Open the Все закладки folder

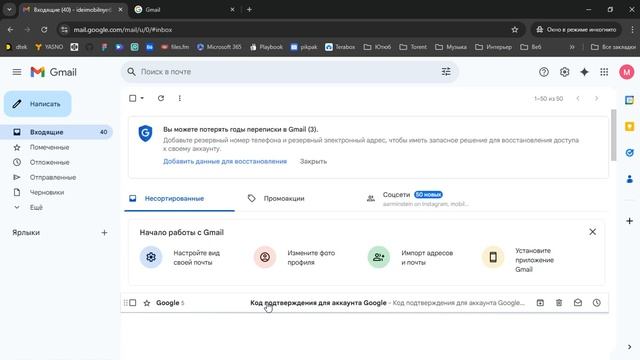pyautogui.click(x=613, y=47)
